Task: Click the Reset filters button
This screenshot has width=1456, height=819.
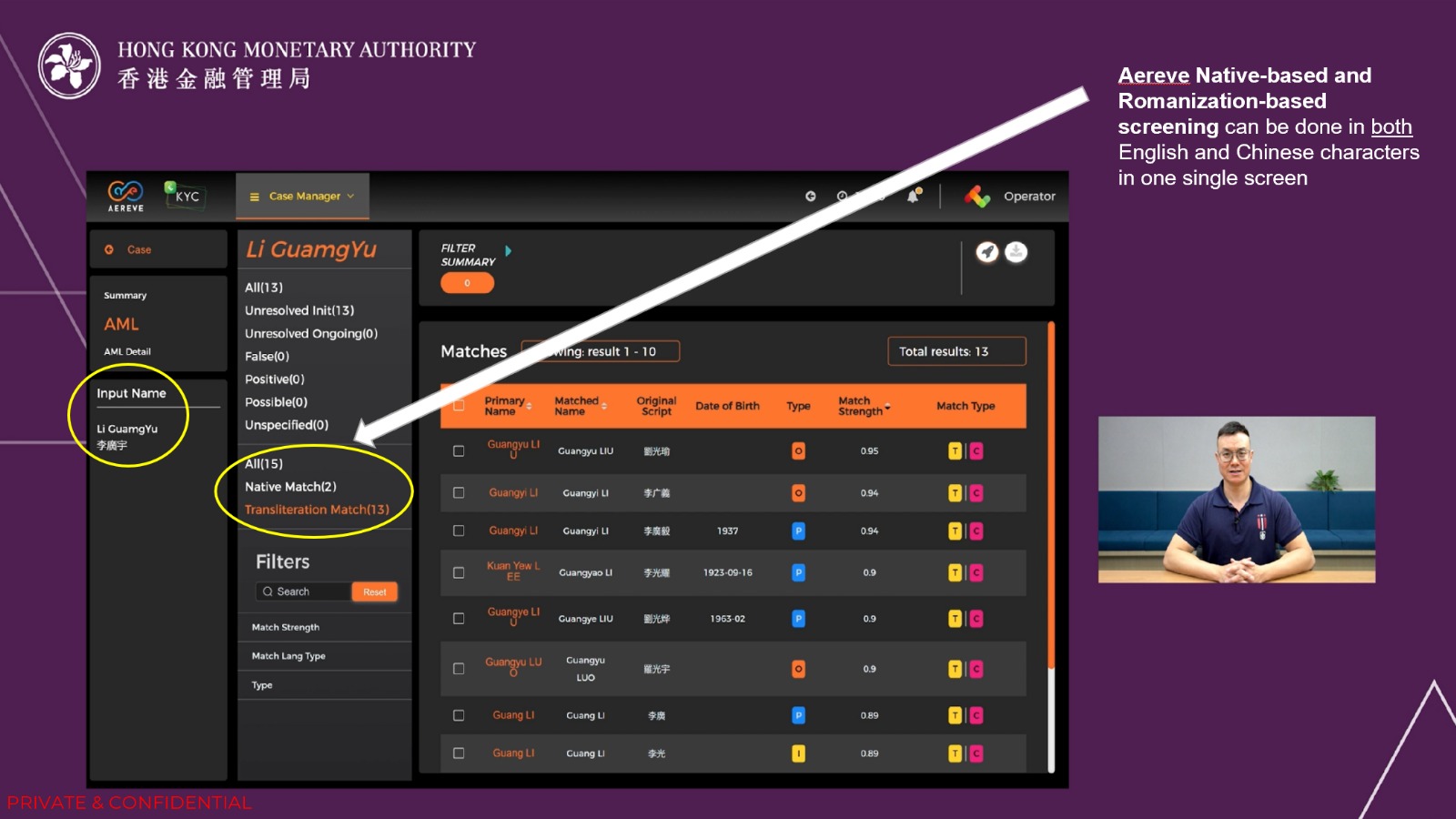Action: pos(375,592)
